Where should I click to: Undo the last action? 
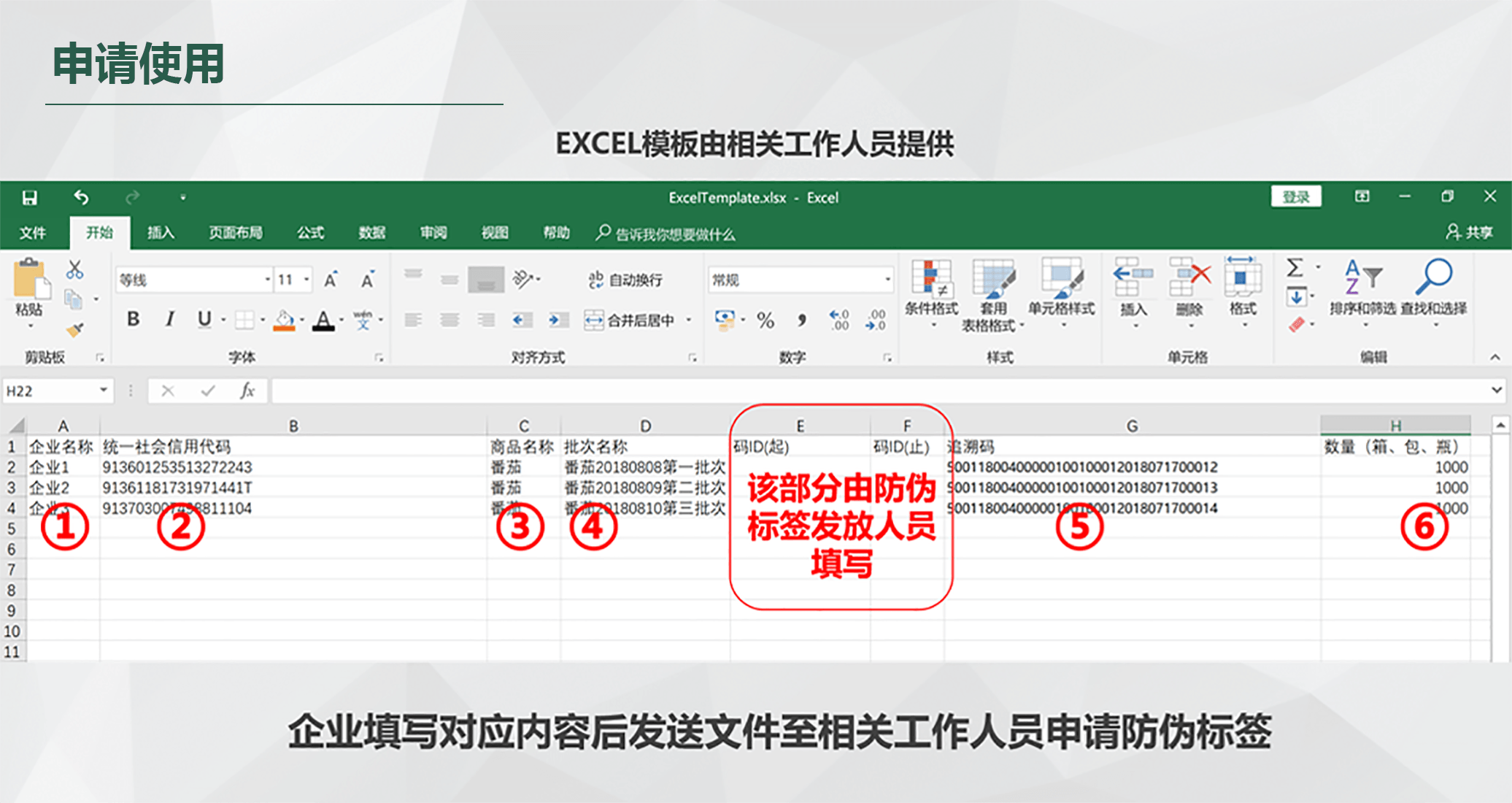(81, 197)
